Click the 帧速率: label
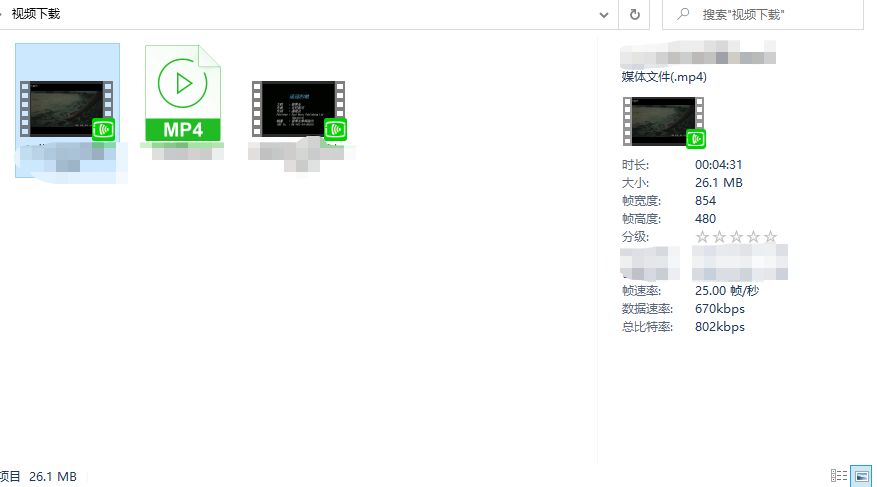 click(x=641, y=291)
